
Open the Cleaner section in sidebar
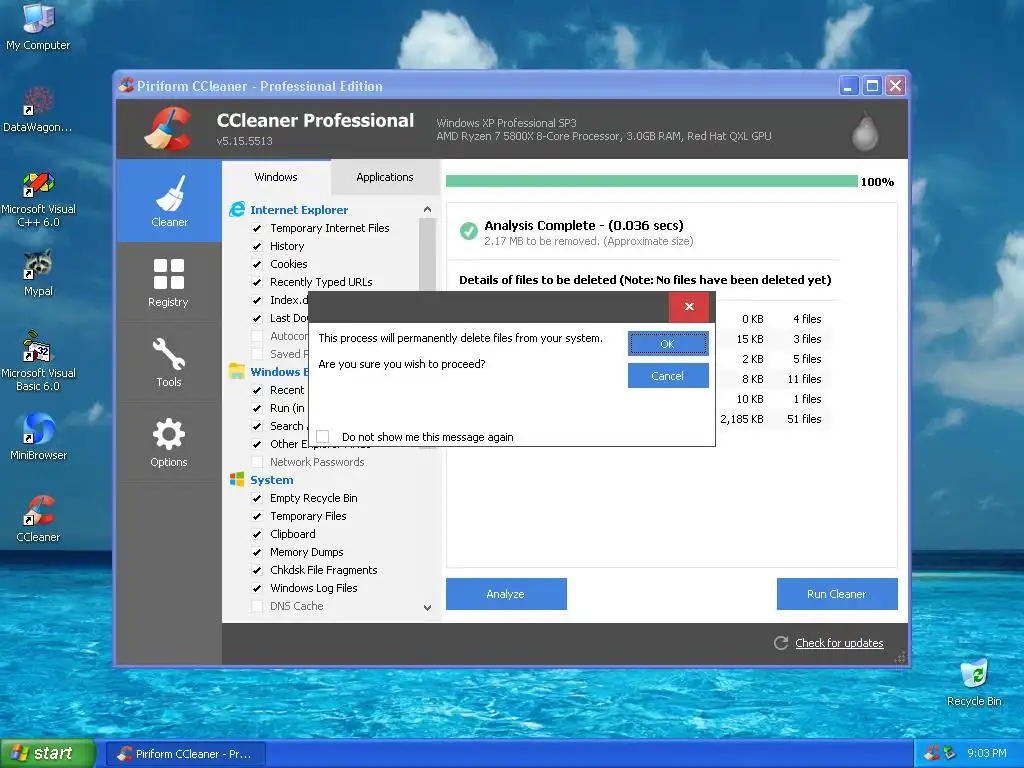tap(169, 201)
